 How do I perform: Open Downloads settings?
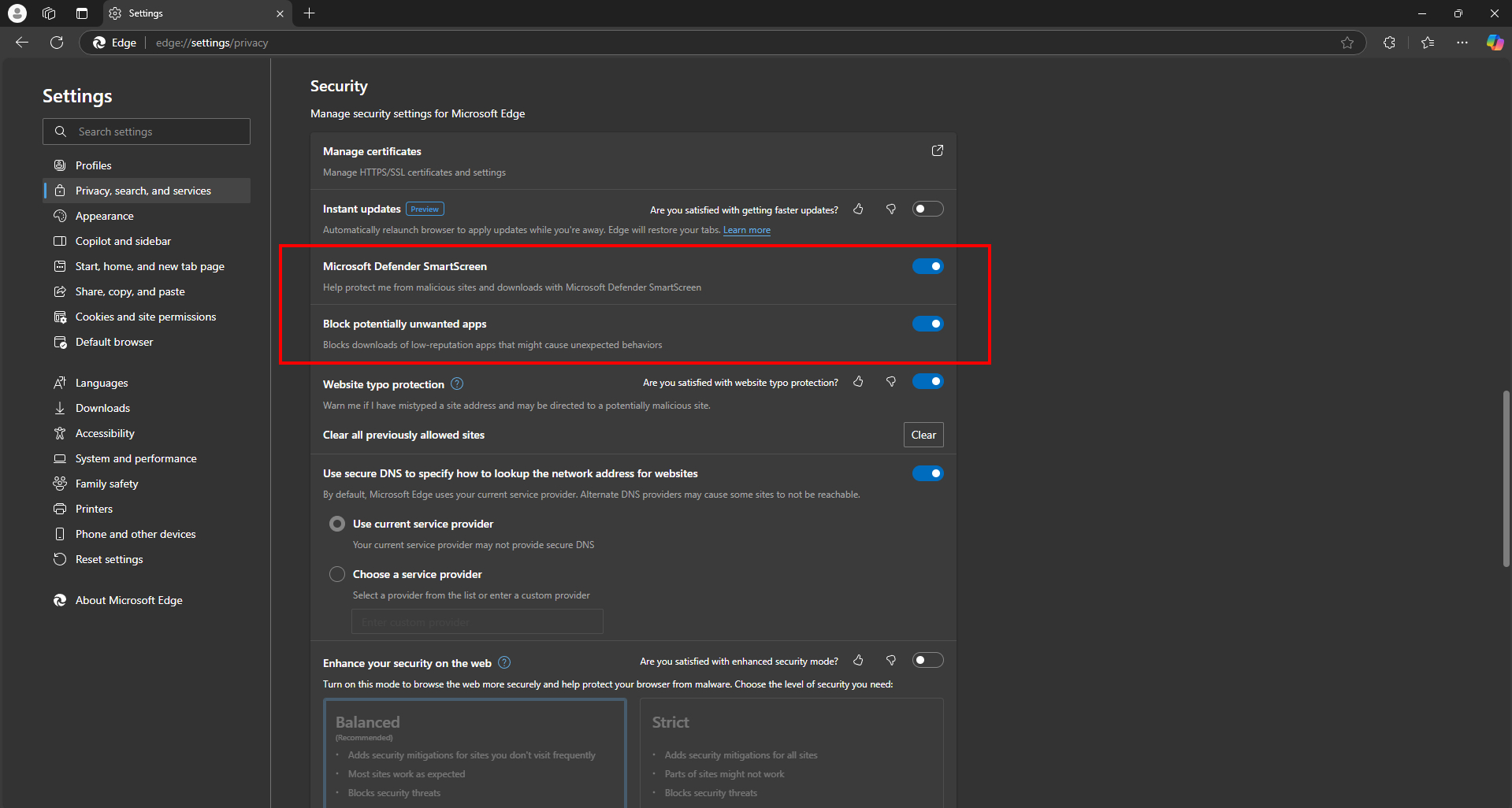147,408
